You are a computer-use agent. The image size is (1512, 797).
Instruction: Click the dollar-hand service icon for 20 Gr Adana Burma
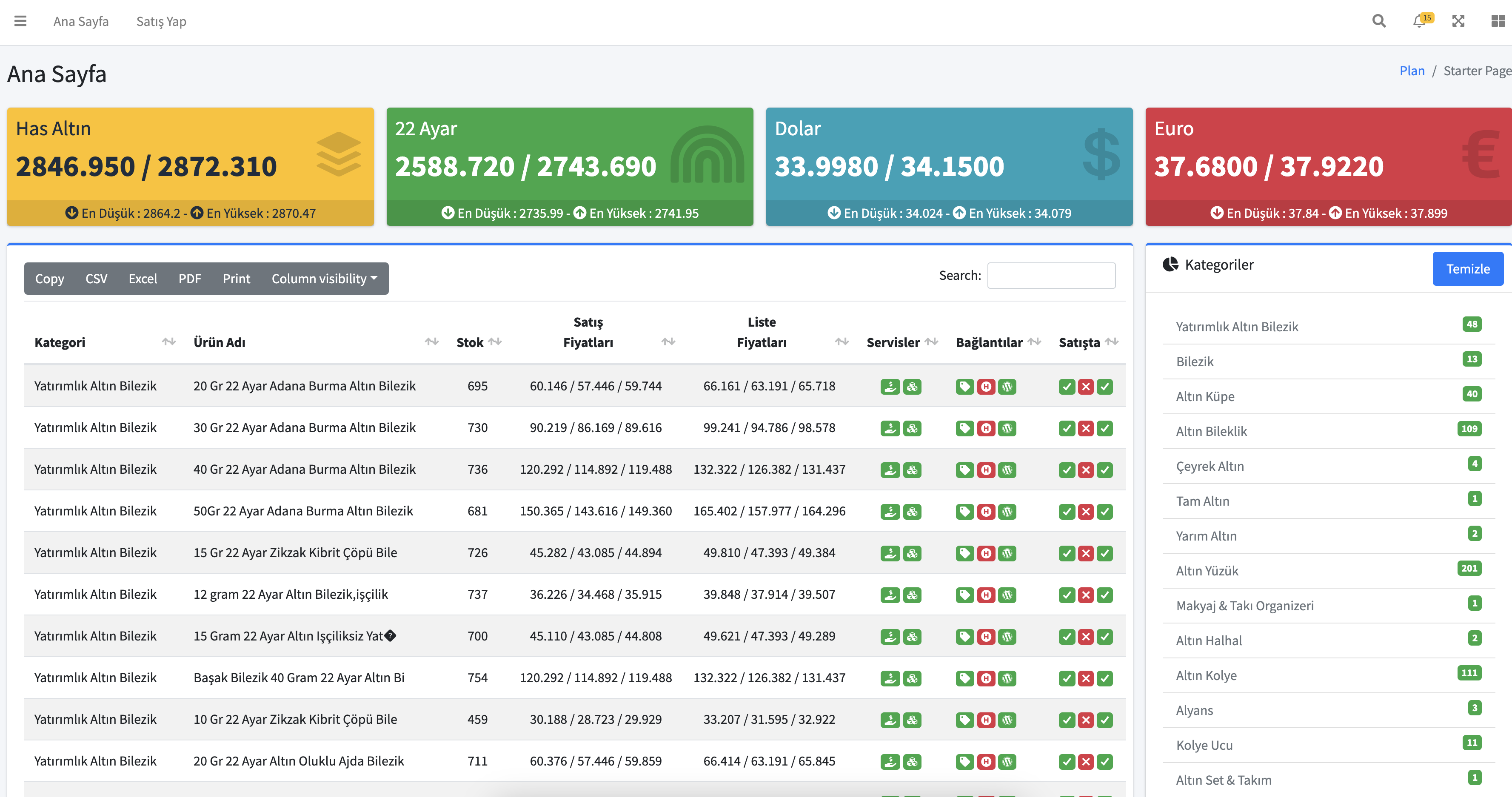click(x=890, y=387)
